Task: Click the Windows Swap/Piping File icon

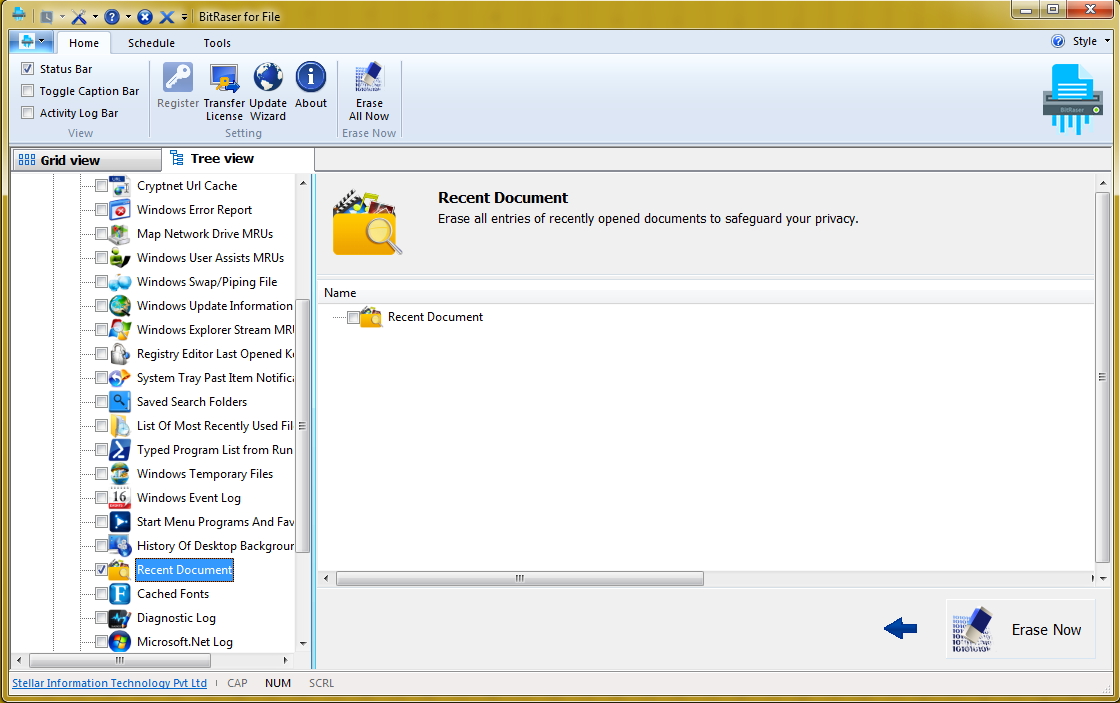Action: click(x=120, y=282)
